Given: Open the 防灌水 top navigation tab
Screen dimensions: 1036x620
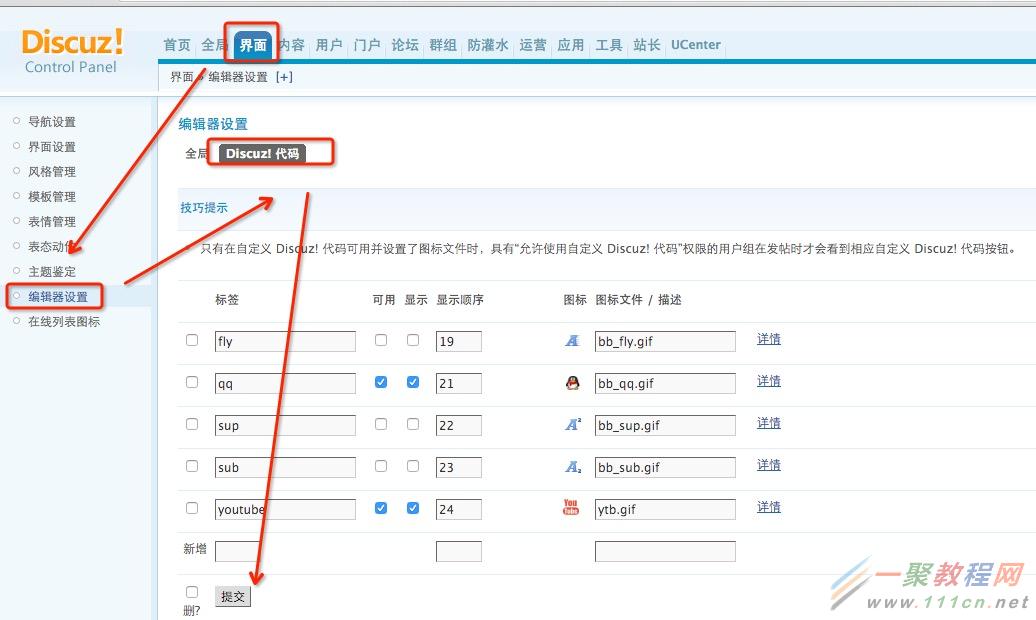Looking at the screenshot, I should click(488, 45).
